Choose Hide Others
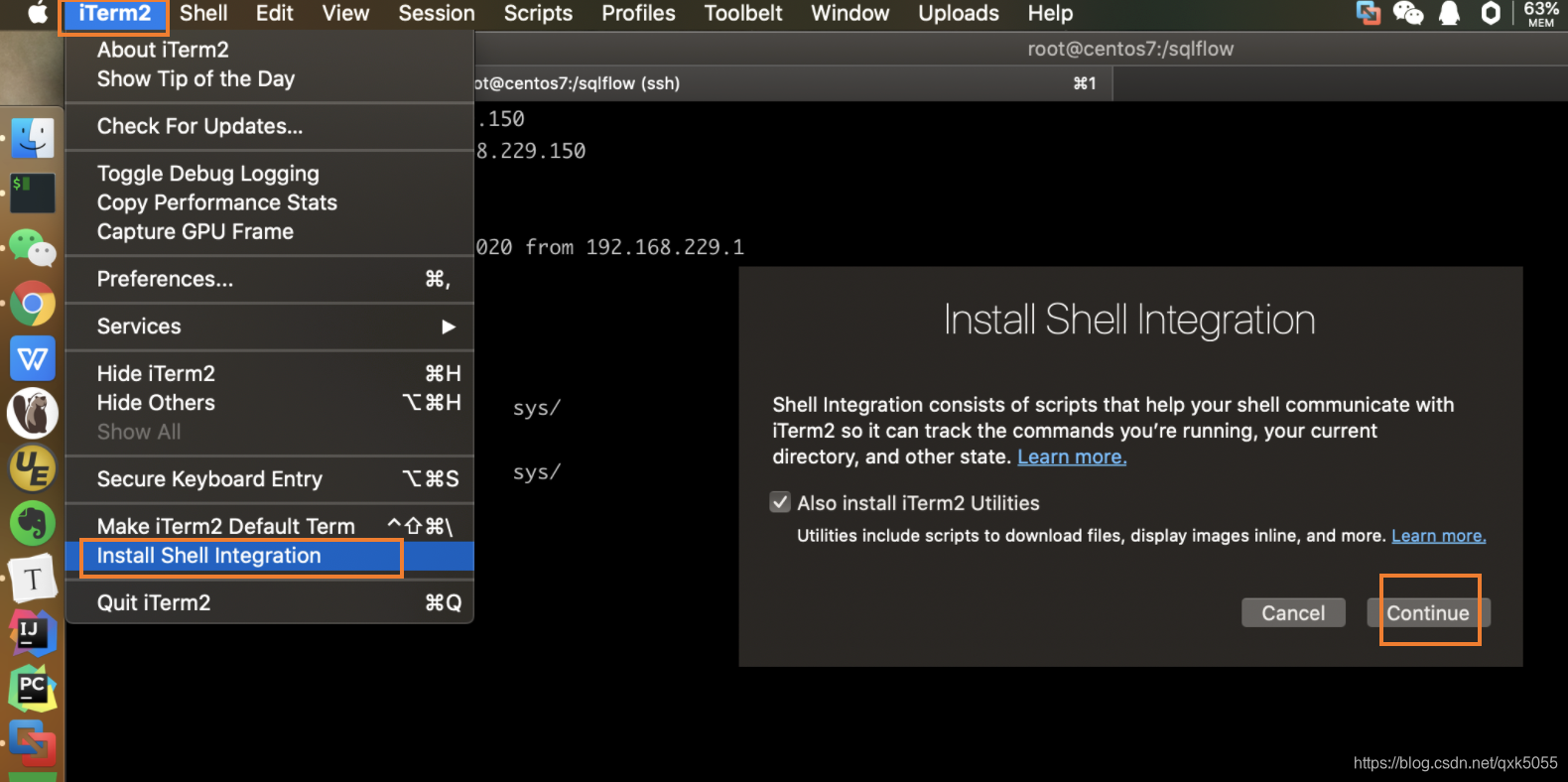 [270, 402]
